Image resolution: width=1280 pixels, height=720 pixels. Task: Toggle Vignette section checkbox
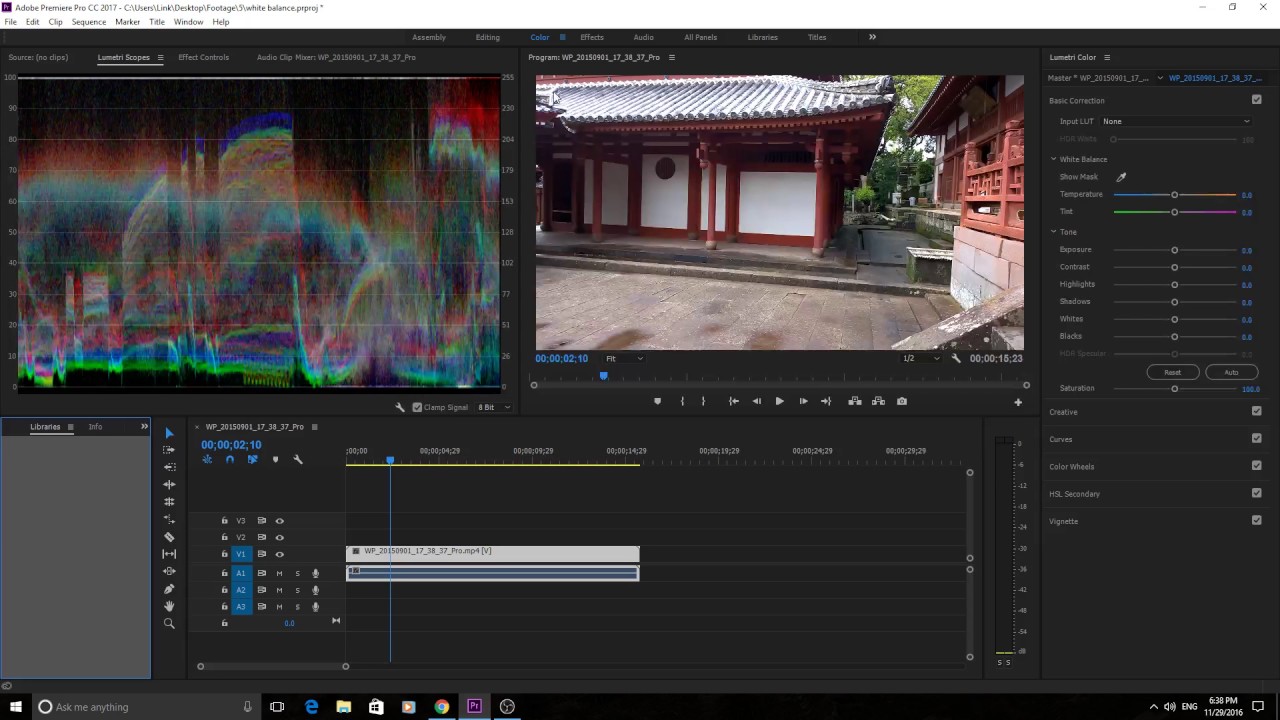(x=1257, y=520)
